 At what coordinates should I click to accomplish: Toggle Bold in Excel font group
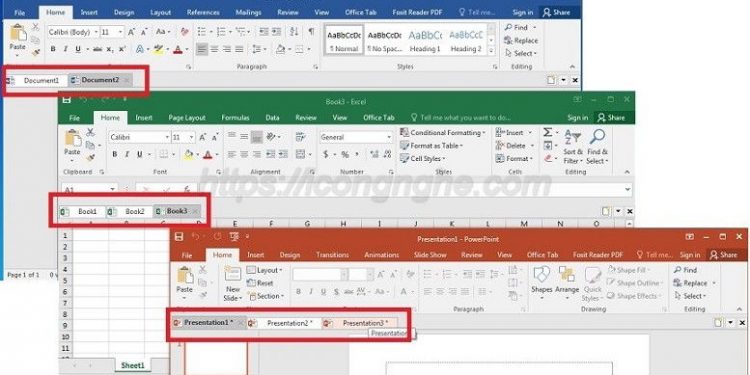114,154
